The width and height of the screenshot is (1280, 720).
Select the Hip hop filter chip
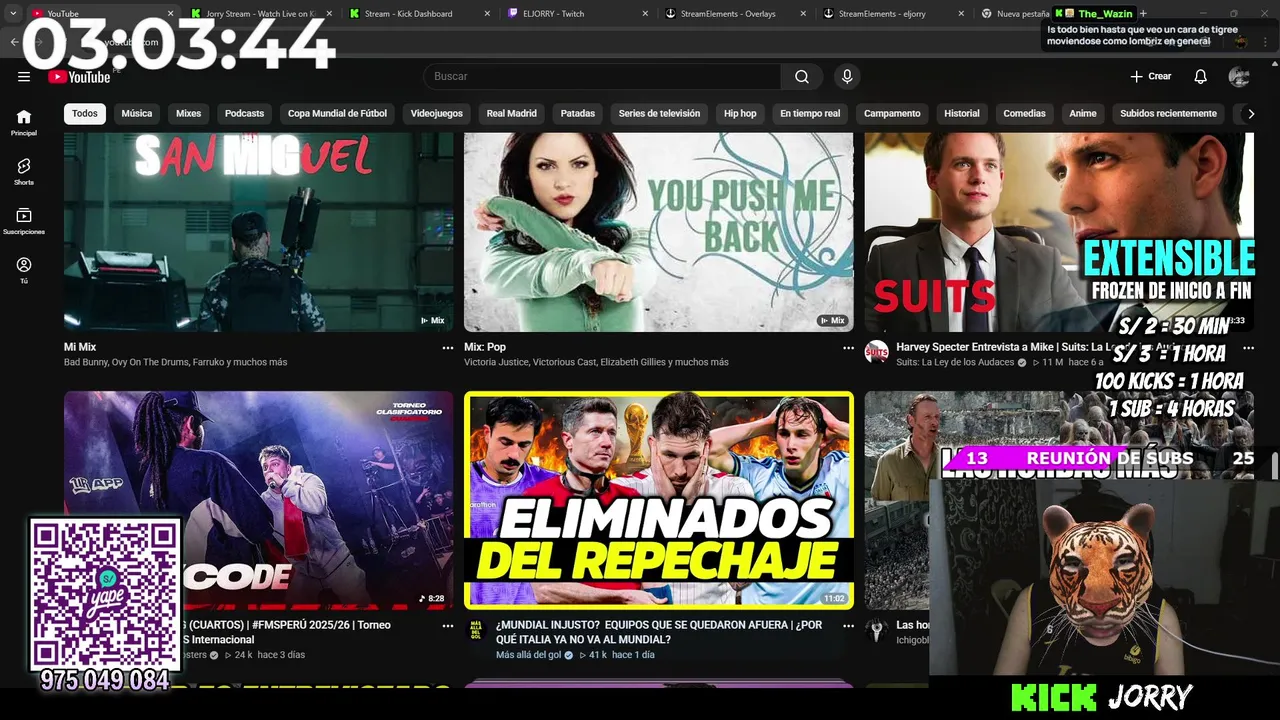(x=740, y=114)
